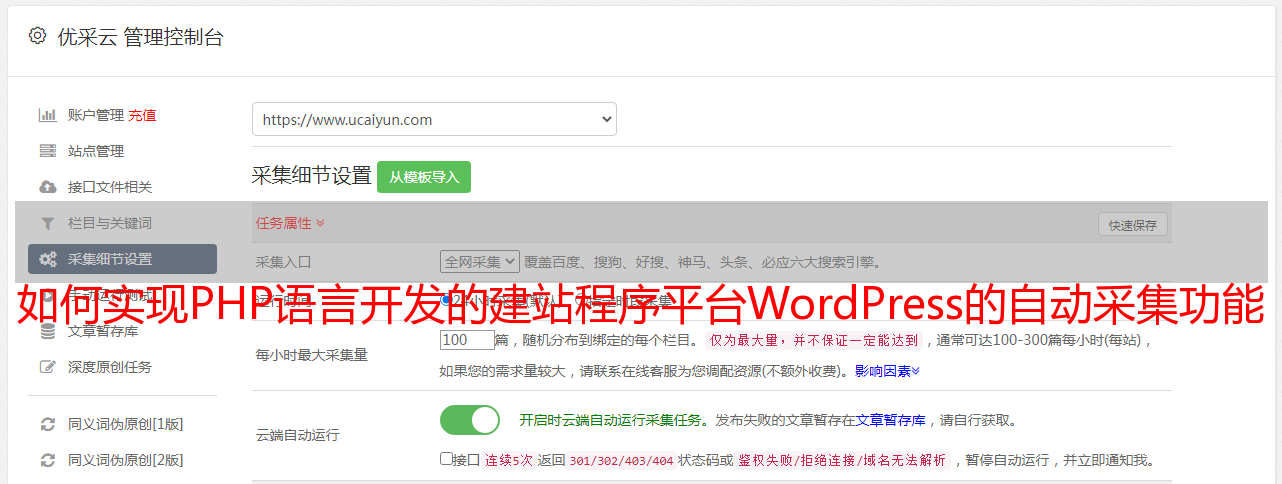Open the 全网采集 entry dropdown

[x=480, y=262]
